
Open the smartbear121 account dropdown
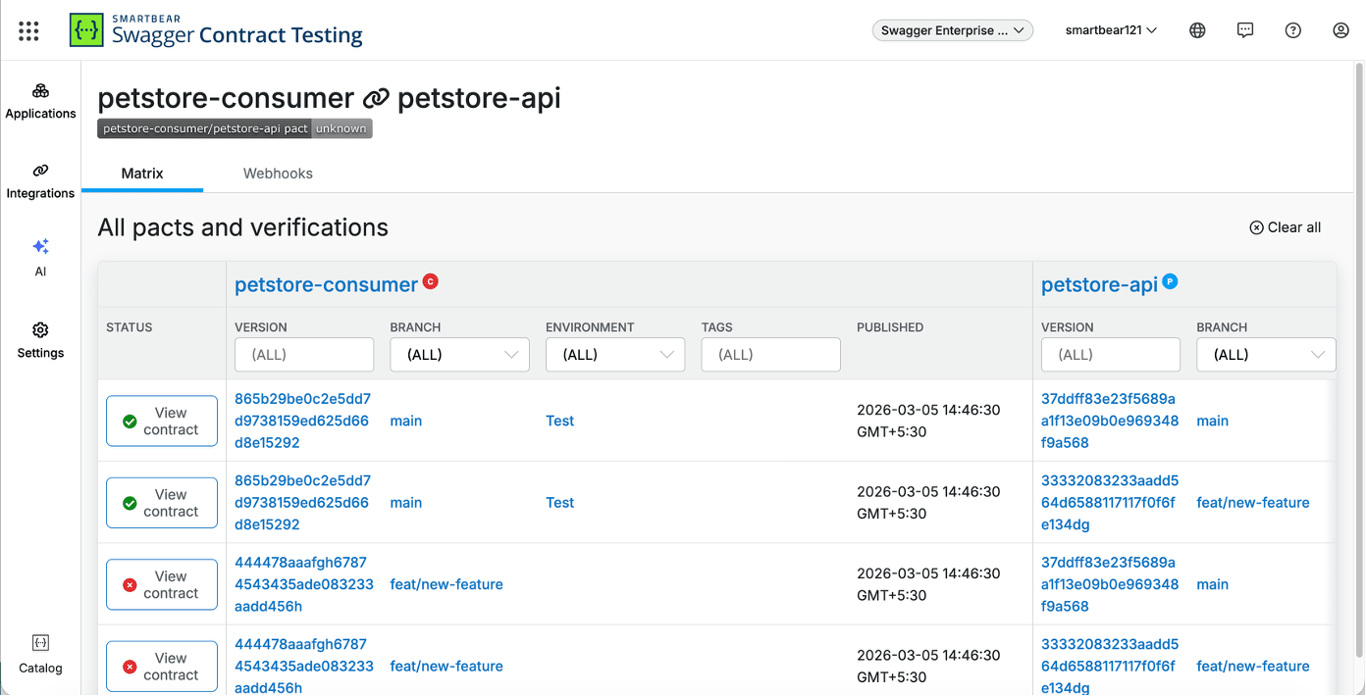tap(1111, 31)
